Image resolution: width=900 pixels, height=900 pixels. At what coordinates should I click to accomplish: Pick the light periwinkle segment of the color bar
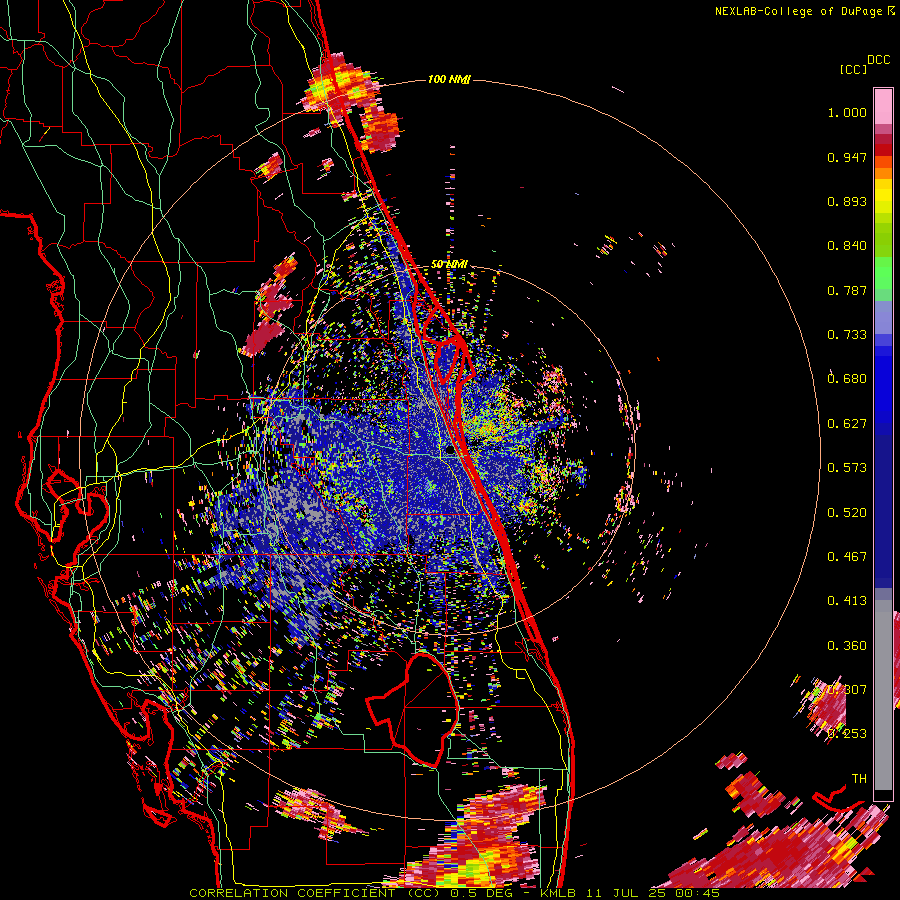point(883,317)
